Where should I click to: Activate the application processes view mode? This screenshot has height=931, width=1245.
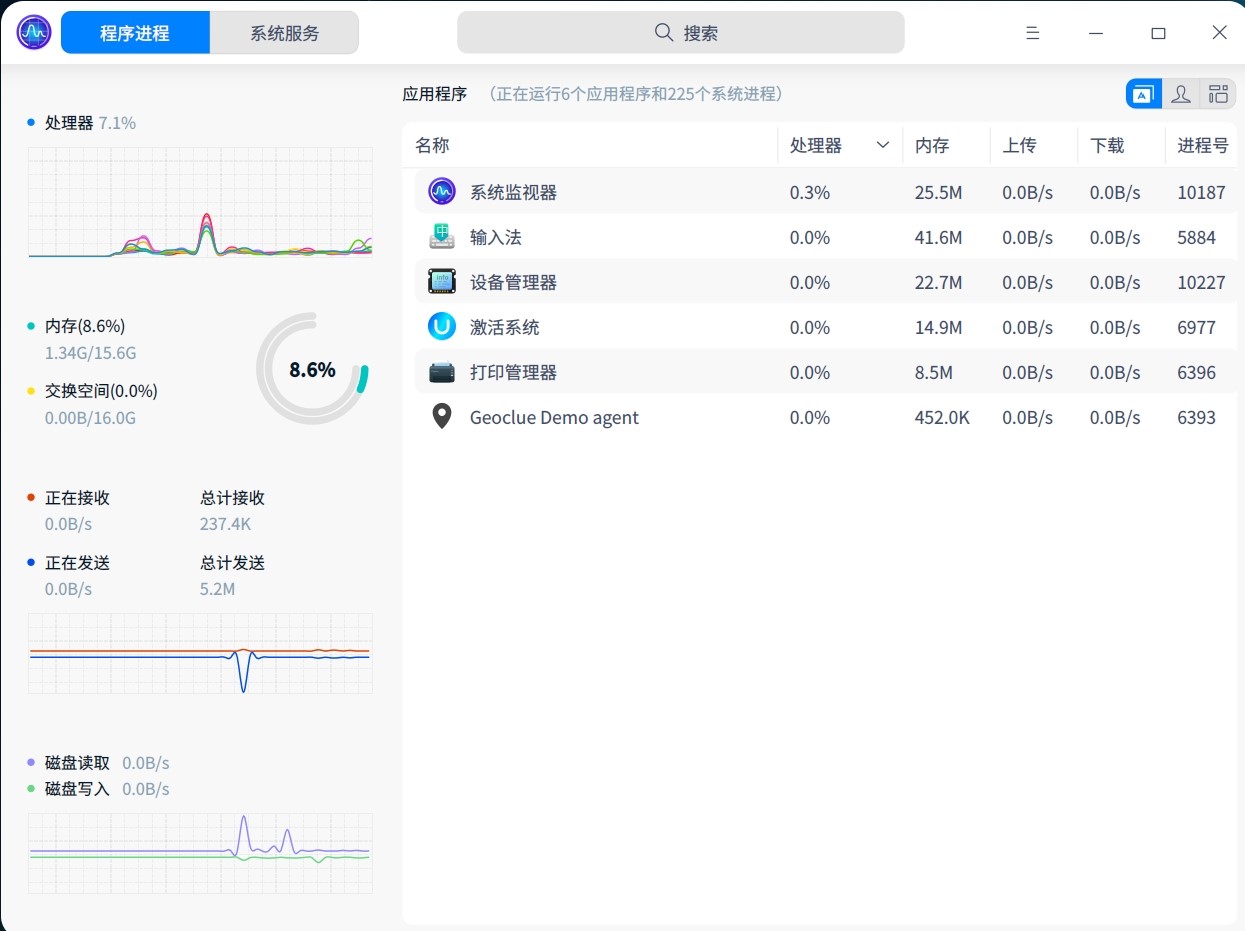coord(1143,93)
